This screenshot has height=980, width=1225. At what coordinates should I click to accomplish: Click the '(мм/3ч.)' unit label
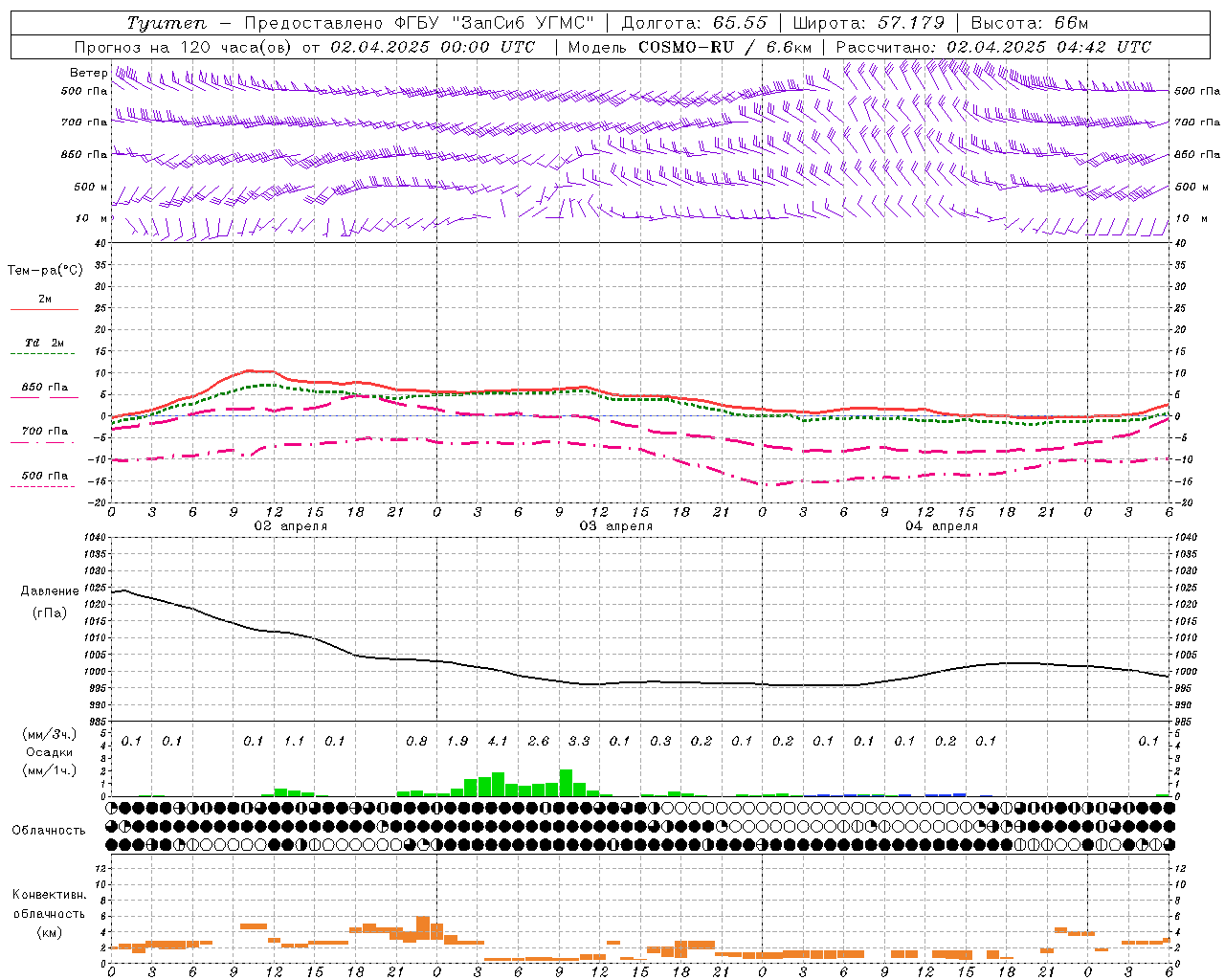point(50,734)
